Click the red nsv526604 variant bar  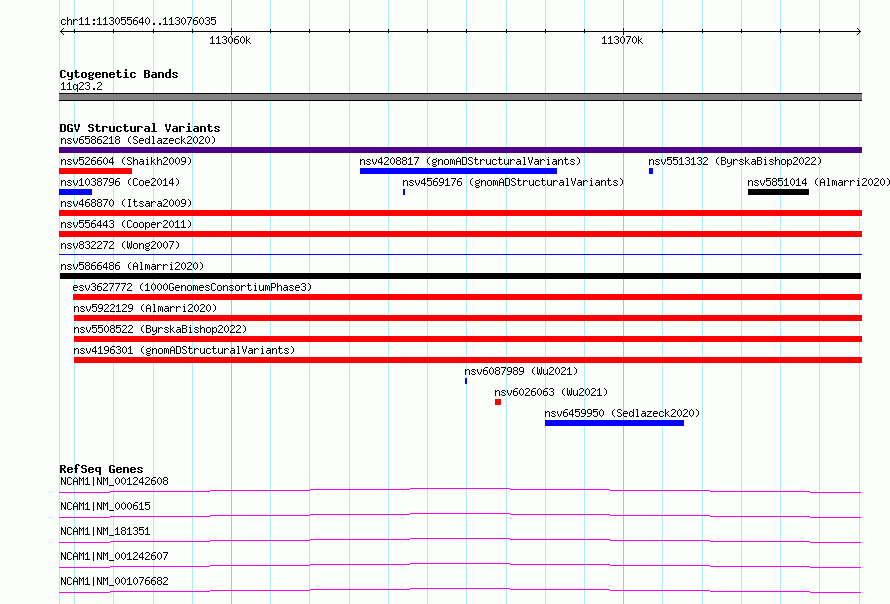tap(95, 171)
